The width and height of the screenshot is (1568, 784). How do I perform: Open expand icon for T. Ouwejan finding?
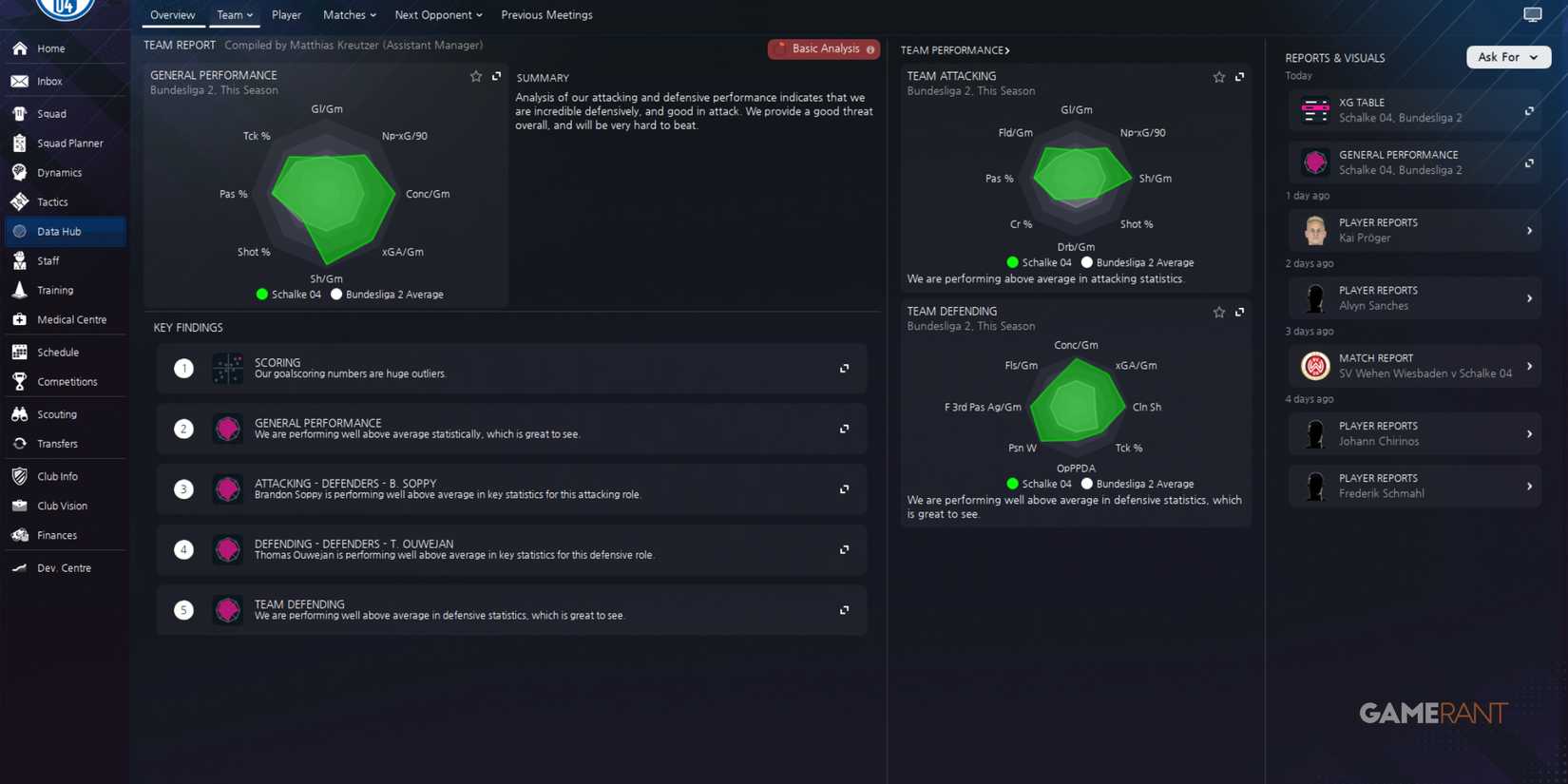[844, 549]
